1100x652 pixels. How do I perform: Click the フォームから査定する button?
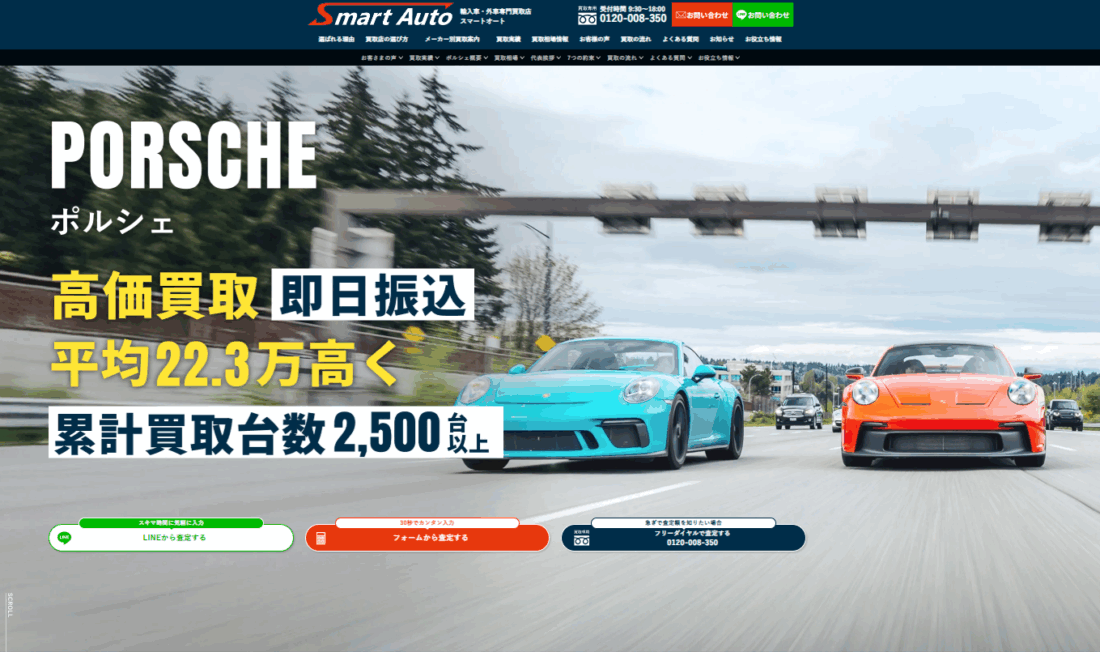click(430, 537)
